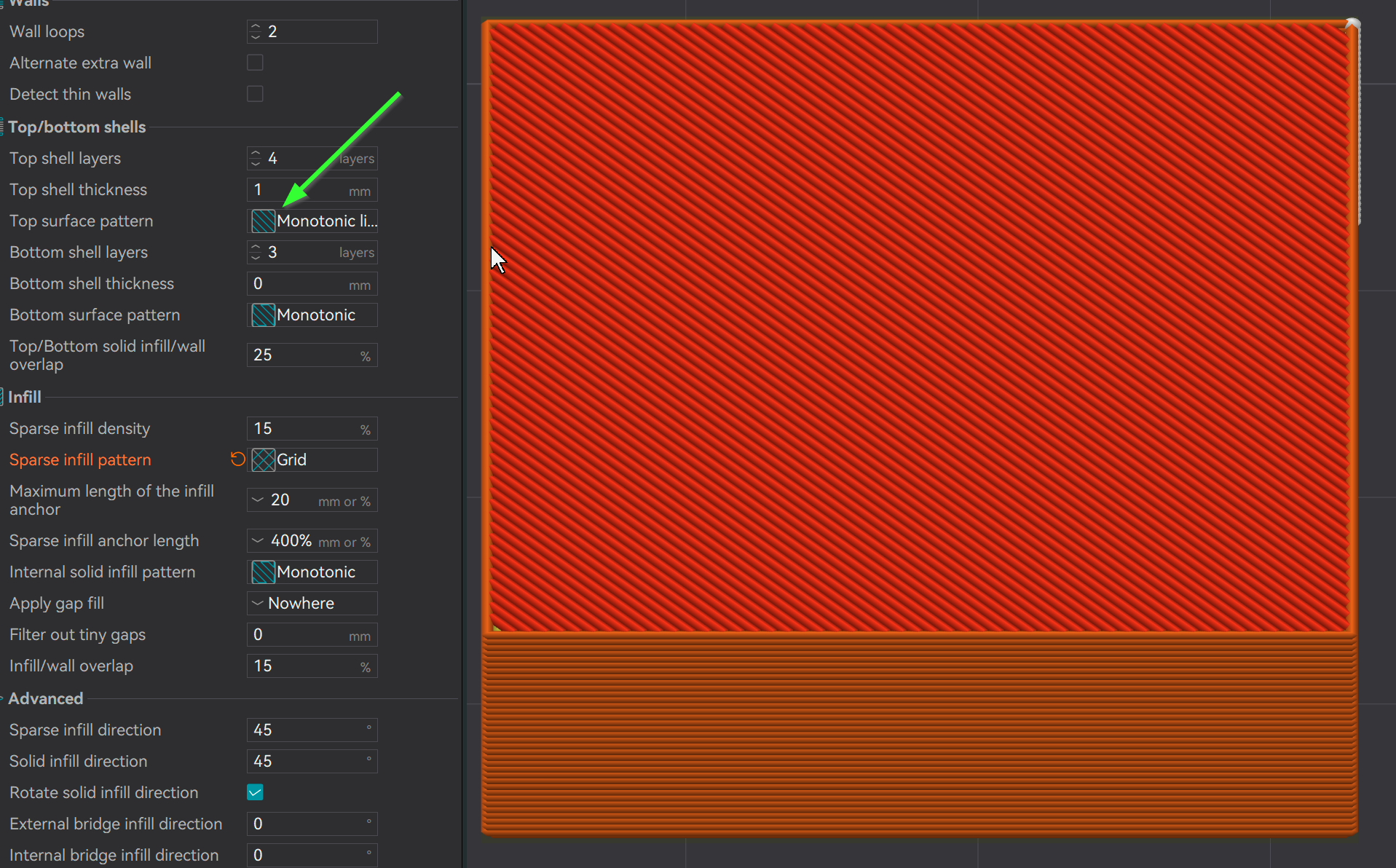Click the Bottom shell thickness field
The height and width of the screenshot is (868, 1396).
point(312,283)
